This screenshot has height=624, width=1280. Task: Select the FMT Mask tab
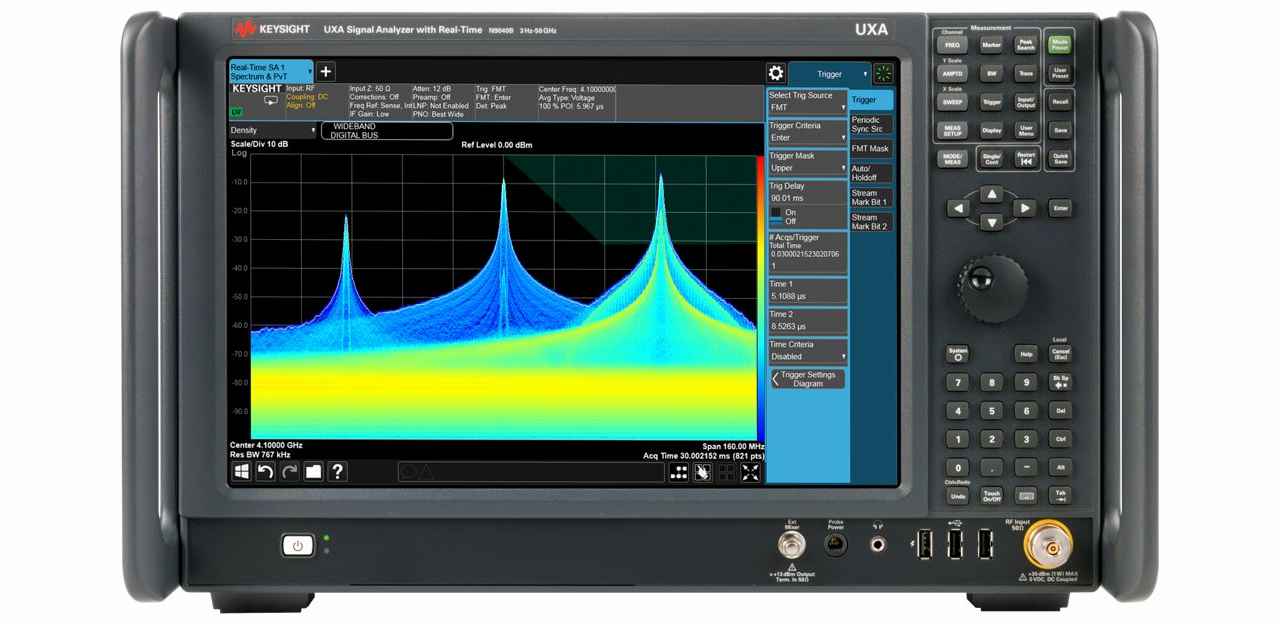click(x=871, y=149)
